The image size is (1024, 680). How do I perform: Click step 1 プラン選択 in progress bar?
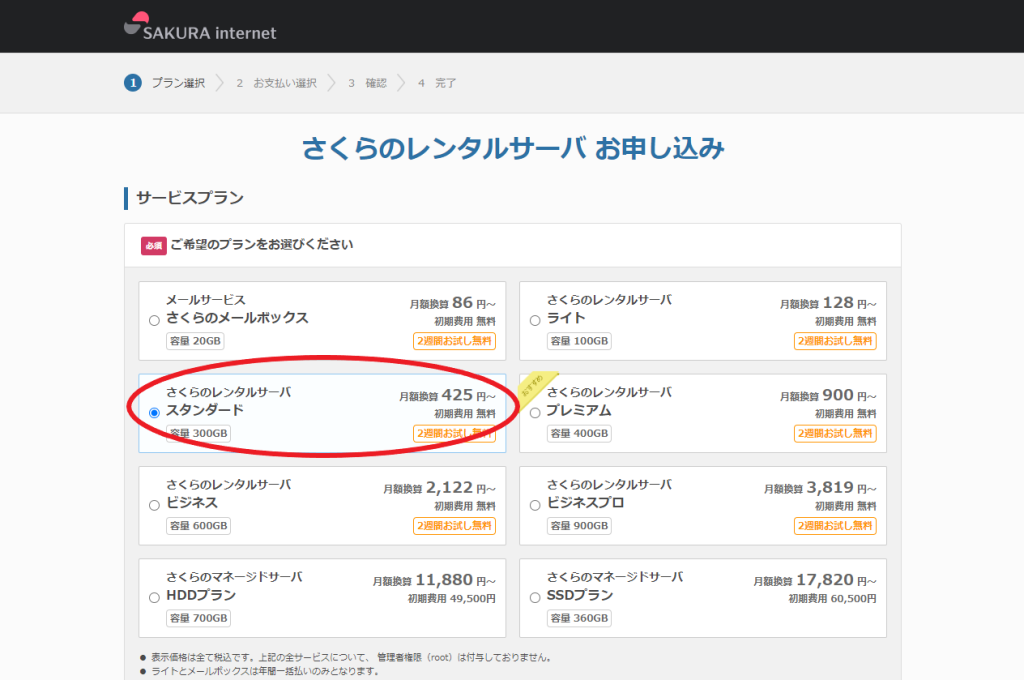165,83
